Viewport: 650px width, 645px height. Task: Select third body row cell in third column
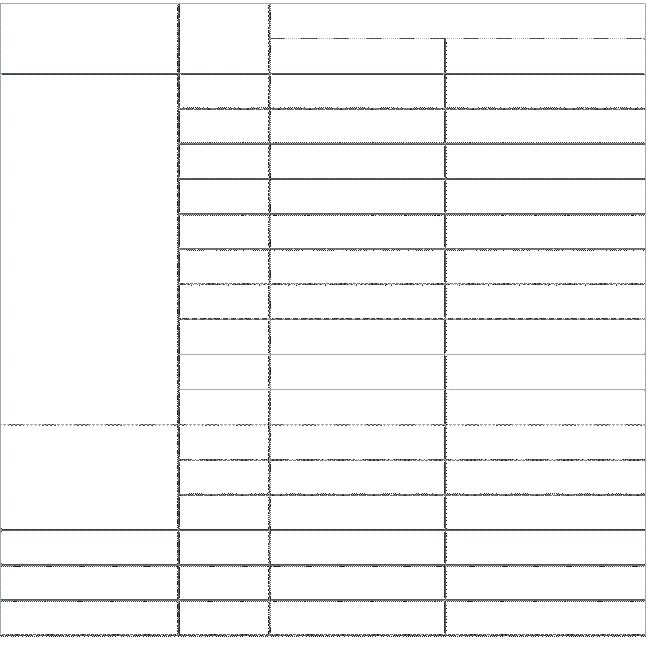click(x=357, y=161)
